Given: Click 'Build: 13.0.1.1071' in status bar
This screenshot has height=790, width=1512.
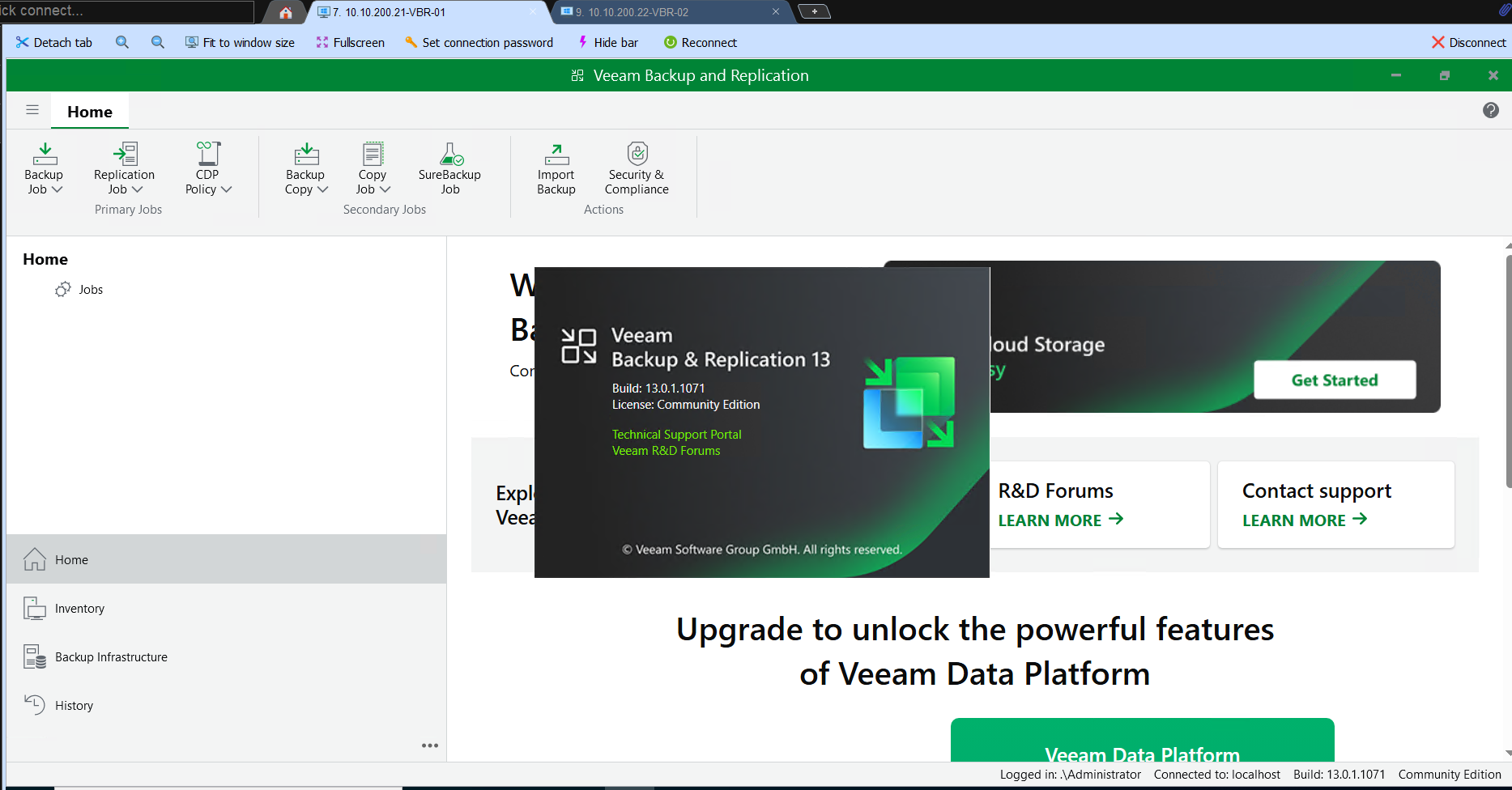Looking at the screenshot, I should (1340, 775).
